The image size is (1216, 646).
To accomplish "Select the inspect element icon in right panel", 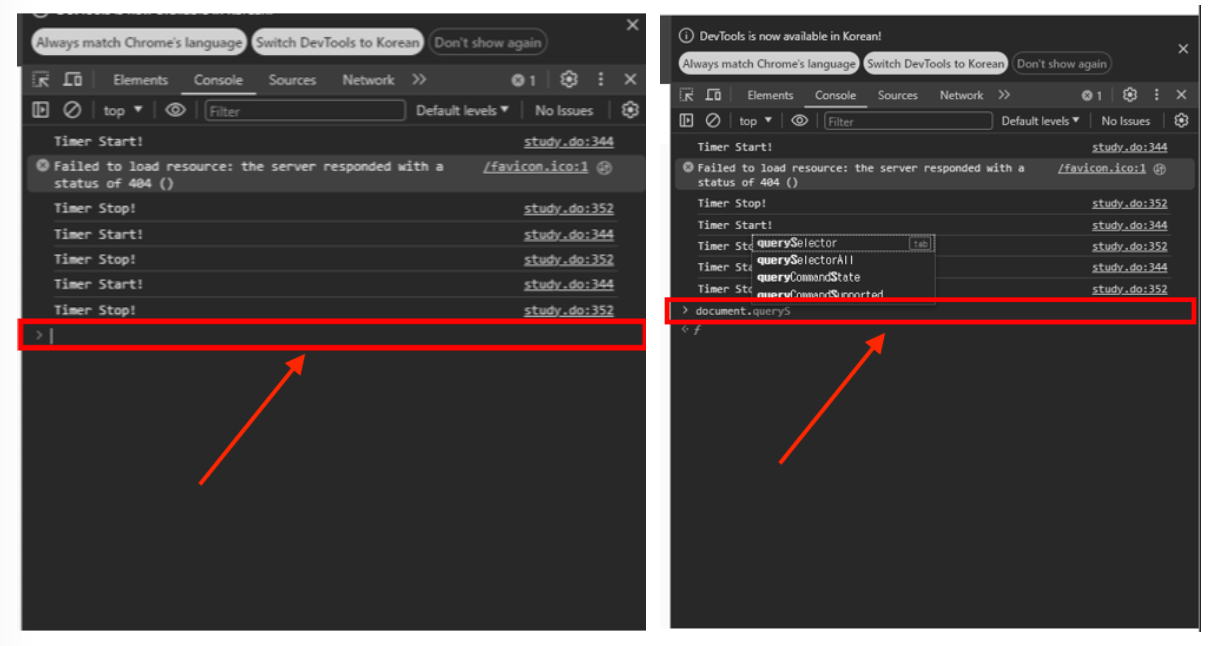I will coord(687,95).
